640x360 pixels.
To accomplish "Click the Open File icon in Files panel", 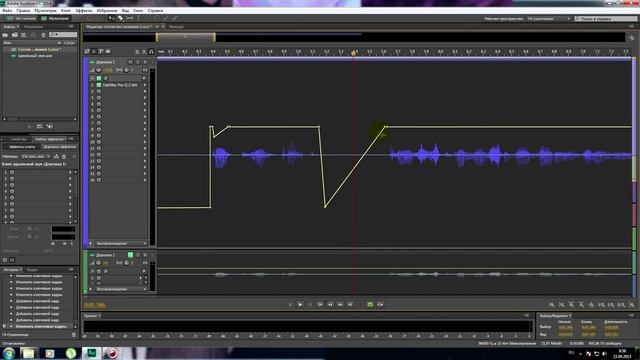I will tap(5, 35).
